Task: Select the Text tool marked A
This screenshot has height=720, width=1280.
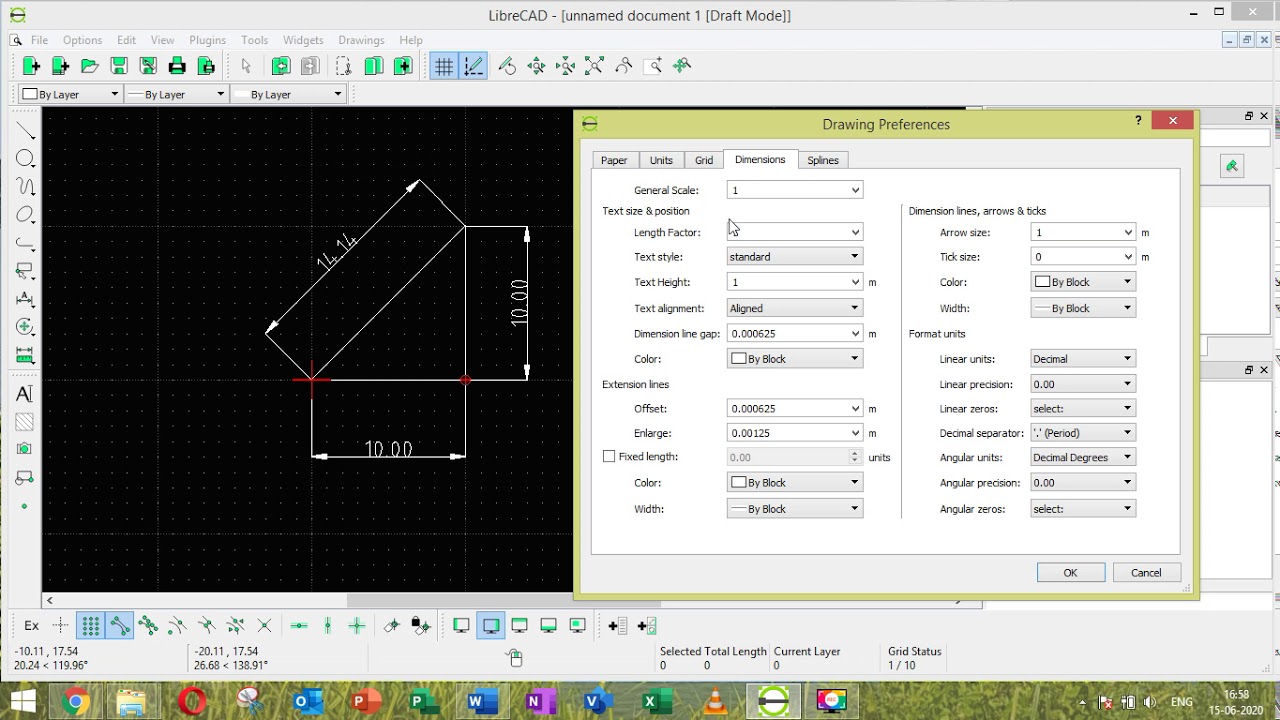Action: click(x=25, y=394)
